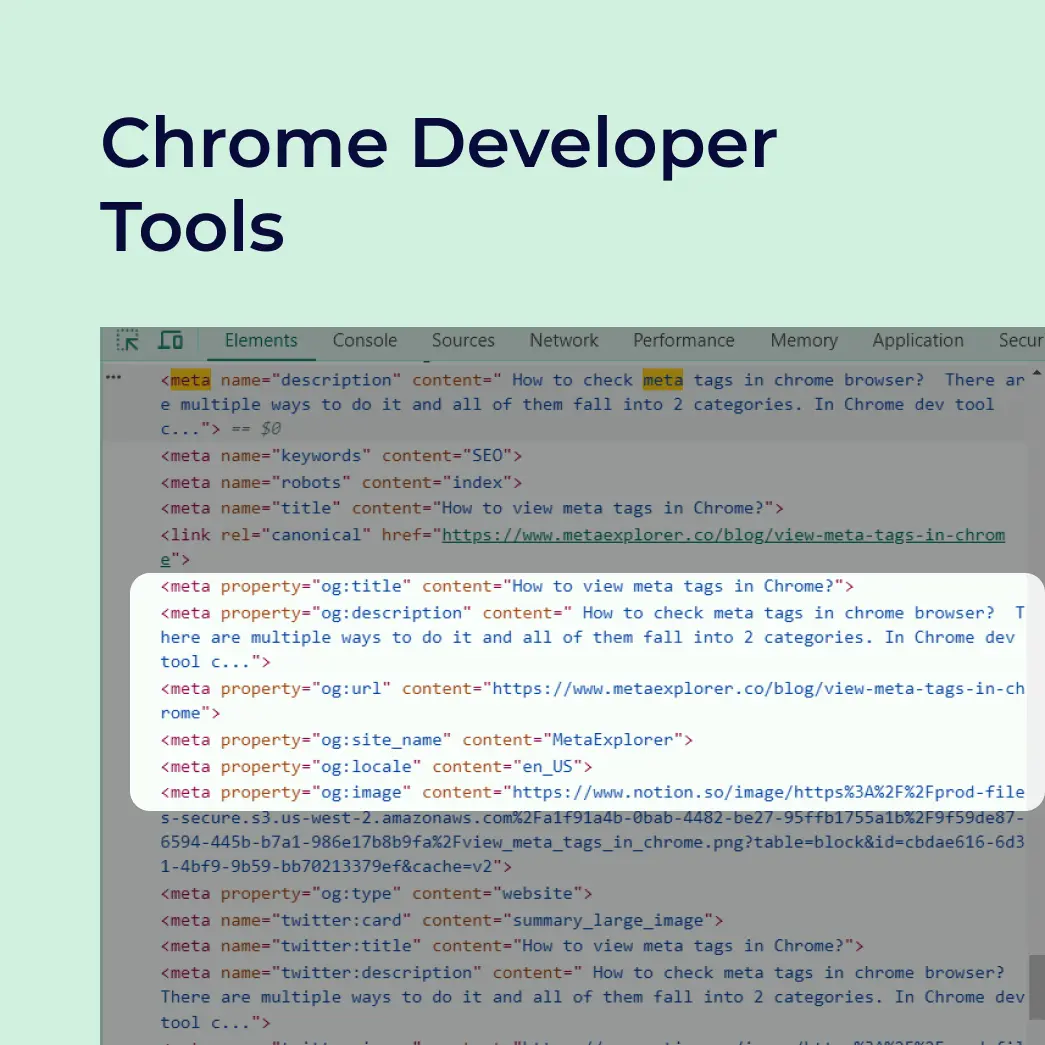Open the Console tab
Screen dimensions: 1045x1045
pyautogui.click(x=365, y=340)
